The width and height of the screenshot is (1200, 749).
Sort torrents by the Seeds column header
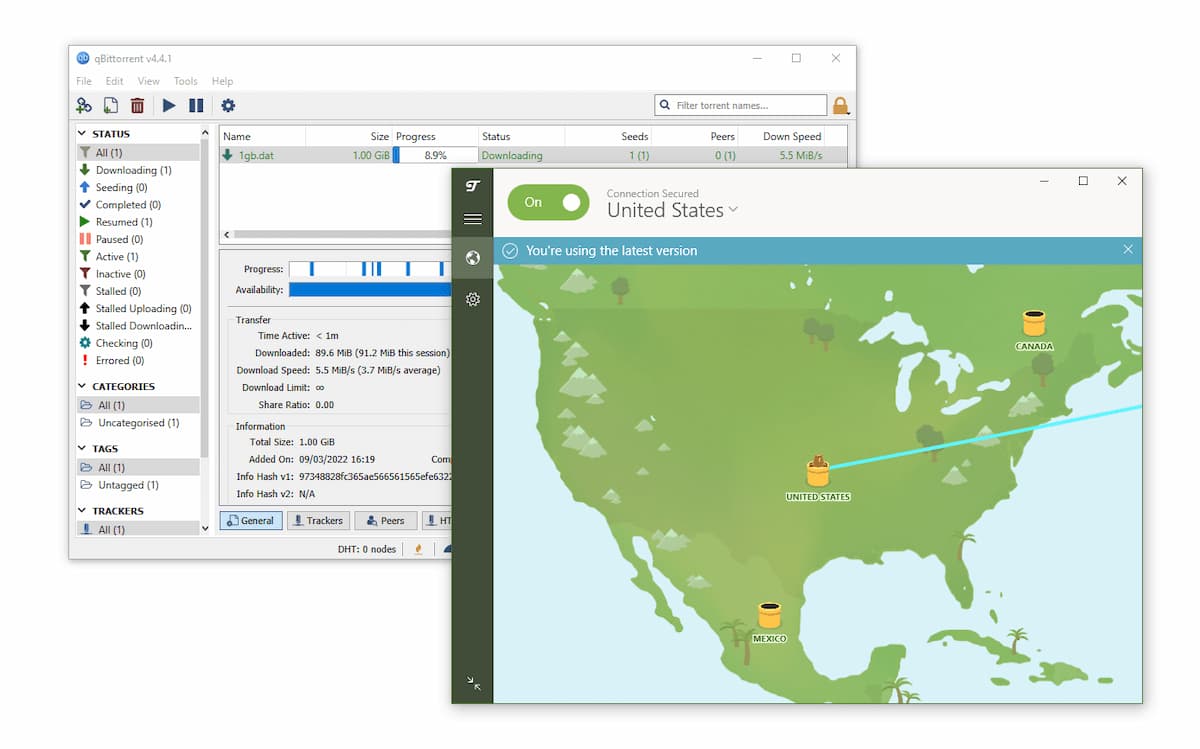(608, 136)
